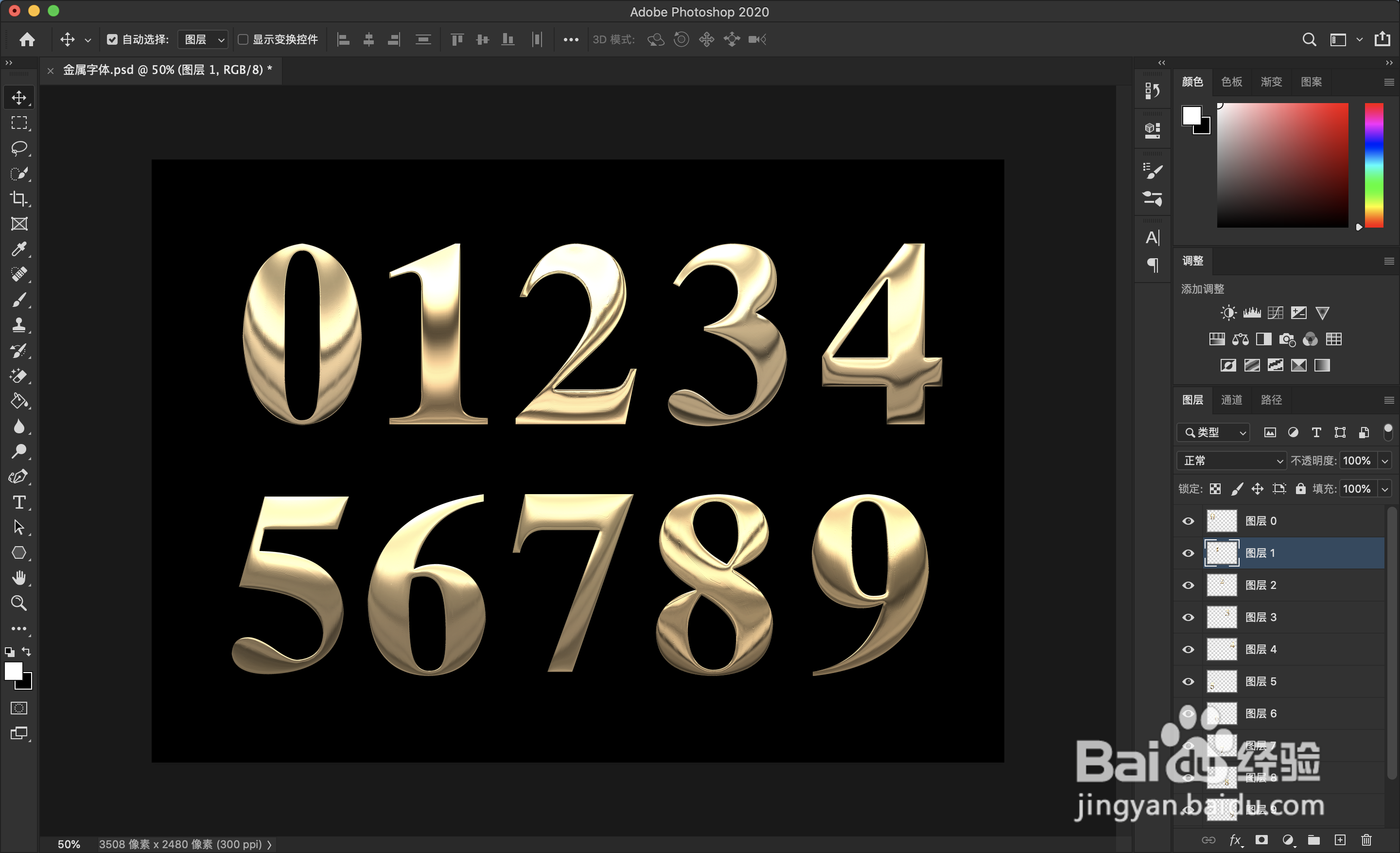The height and width of the screenshot is (853, 1400).
Task: Select the Lasso tool
Action: (x=19, y=148)
